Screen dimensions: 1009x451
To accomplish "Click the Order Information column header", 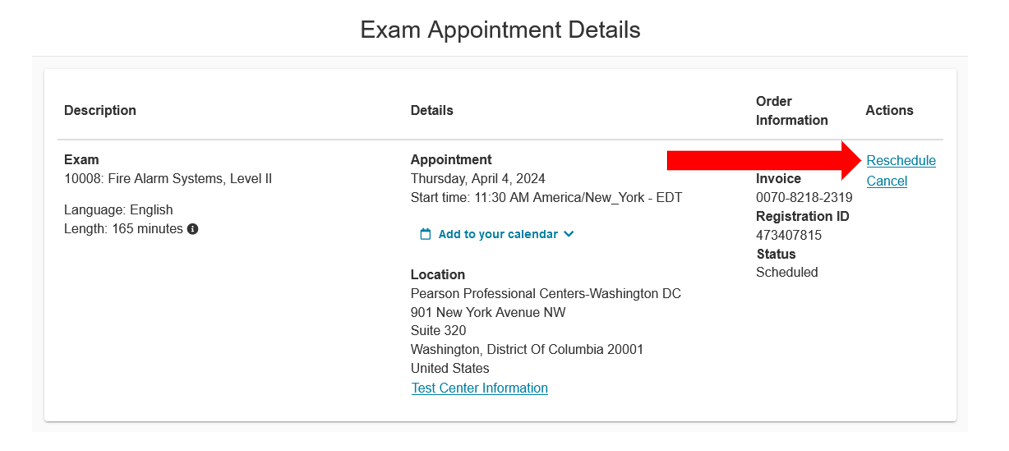I will click(x=791, y=111).
